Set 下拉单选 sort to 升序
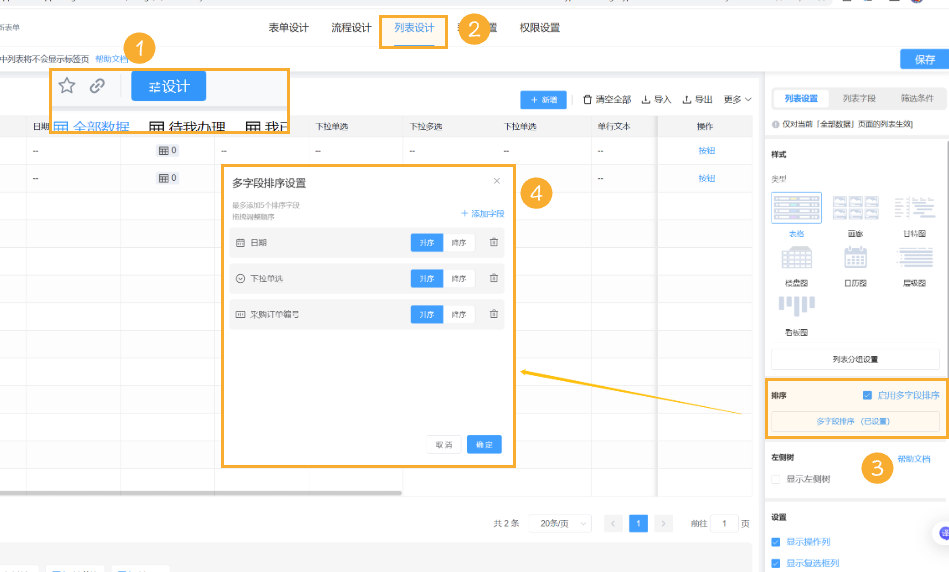949x572 pixels. point(427,278)
